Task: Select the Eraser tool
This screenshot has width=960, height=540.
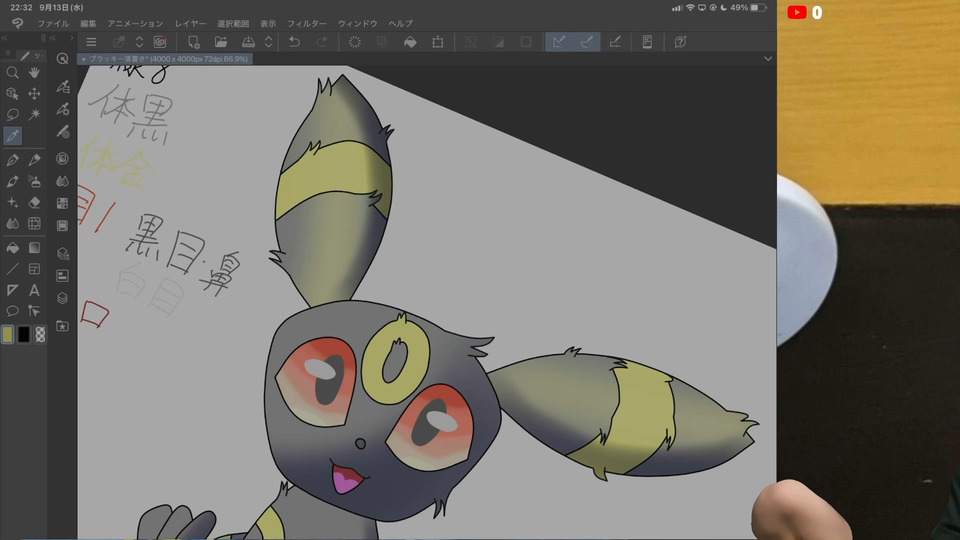Action: 34,202
